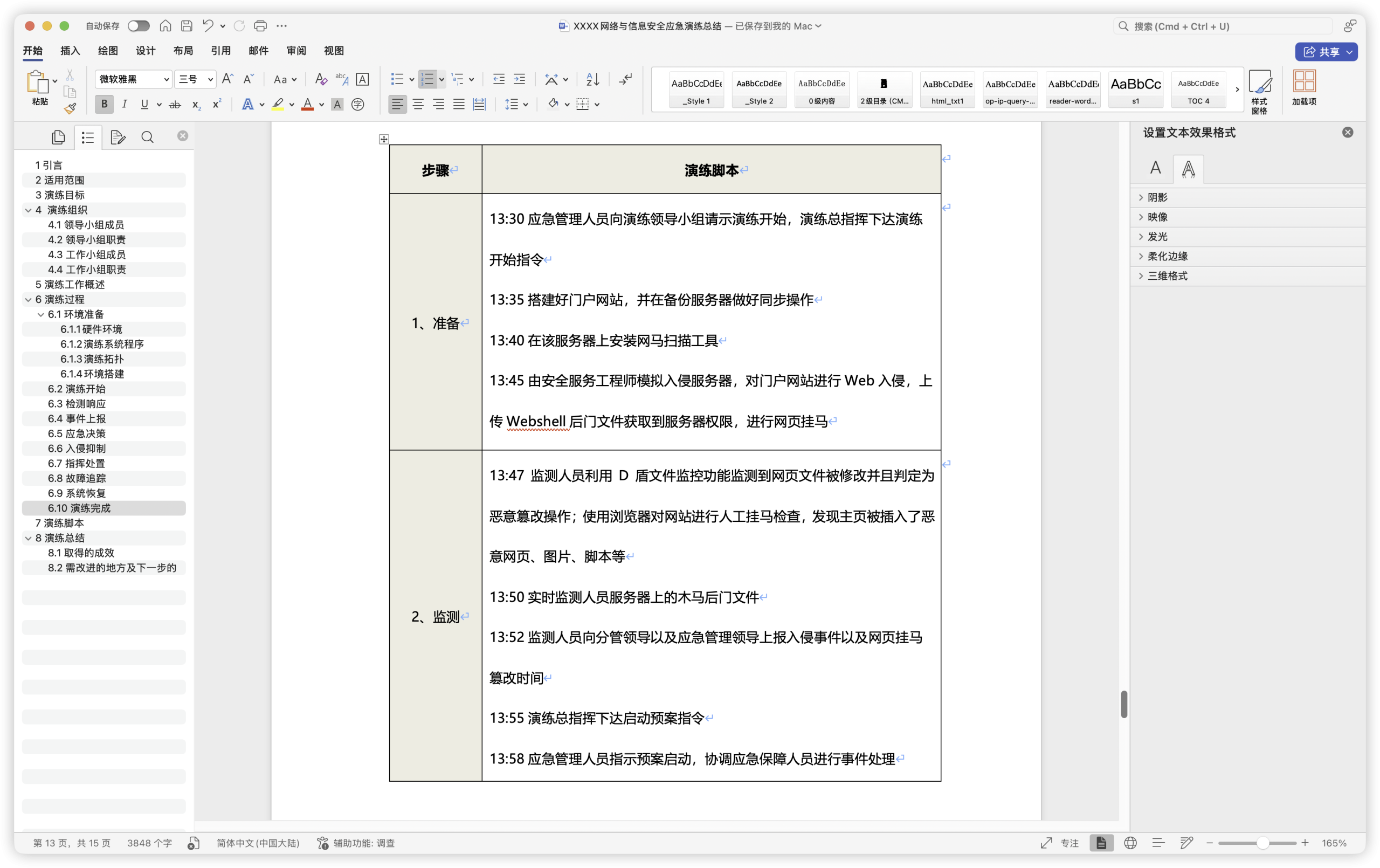Screen dimensions: 1380x868
Task: Click the Focus mode icon in status bar
Action: point(1046,843)
